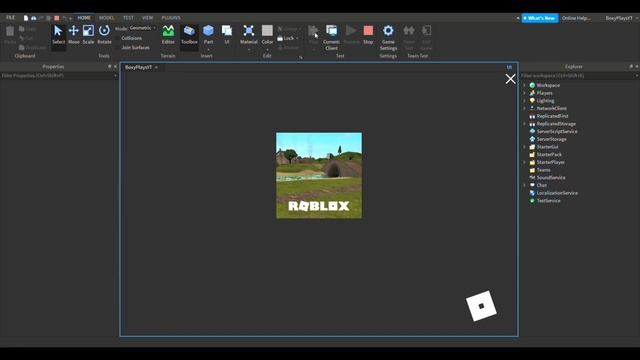Expand the ReplicatedStorage node
This screenshot has height=360, width=640.
(x=524, y=124)
